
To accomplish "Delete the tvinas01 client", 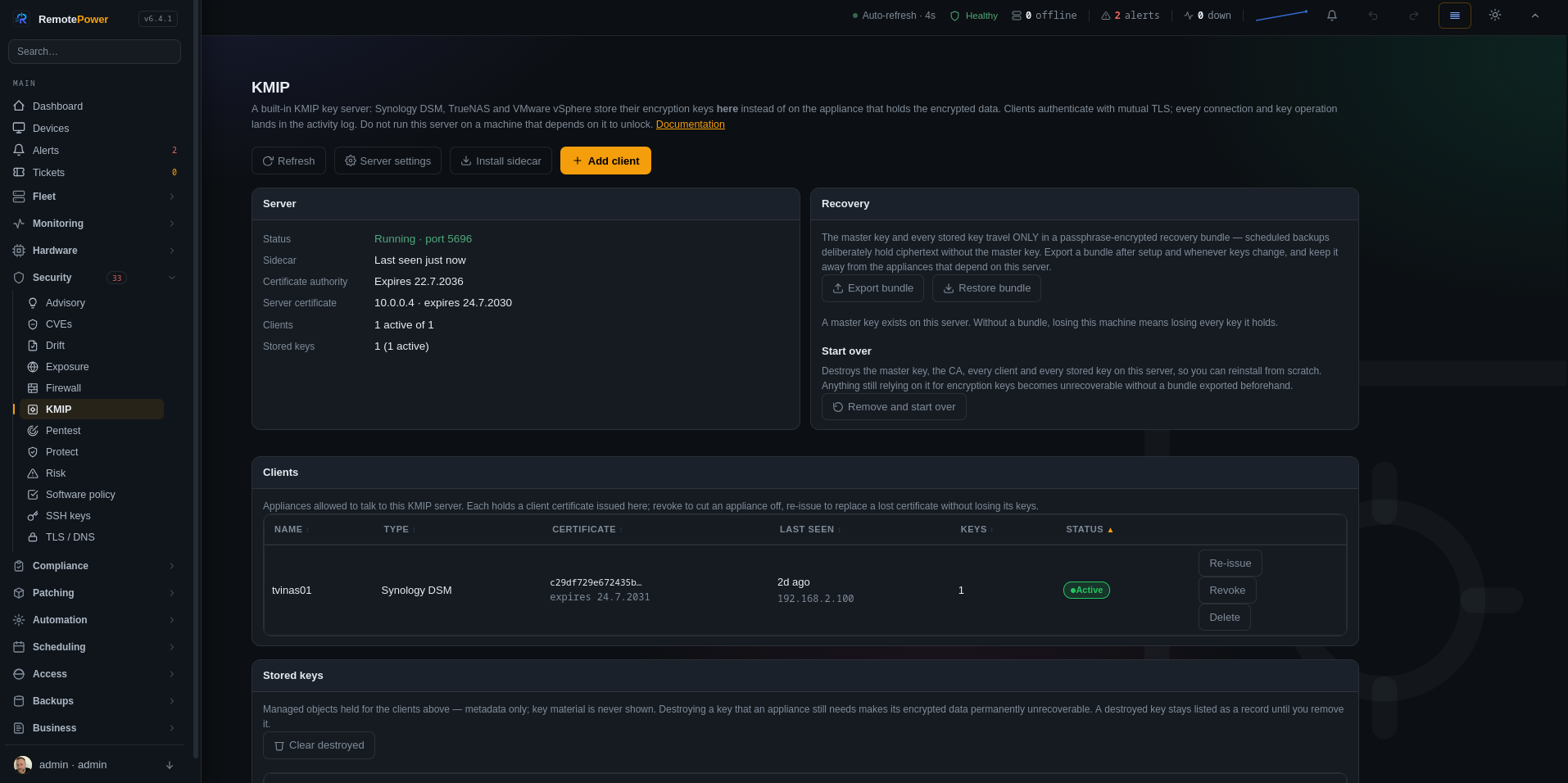I will coord(1224,618).
